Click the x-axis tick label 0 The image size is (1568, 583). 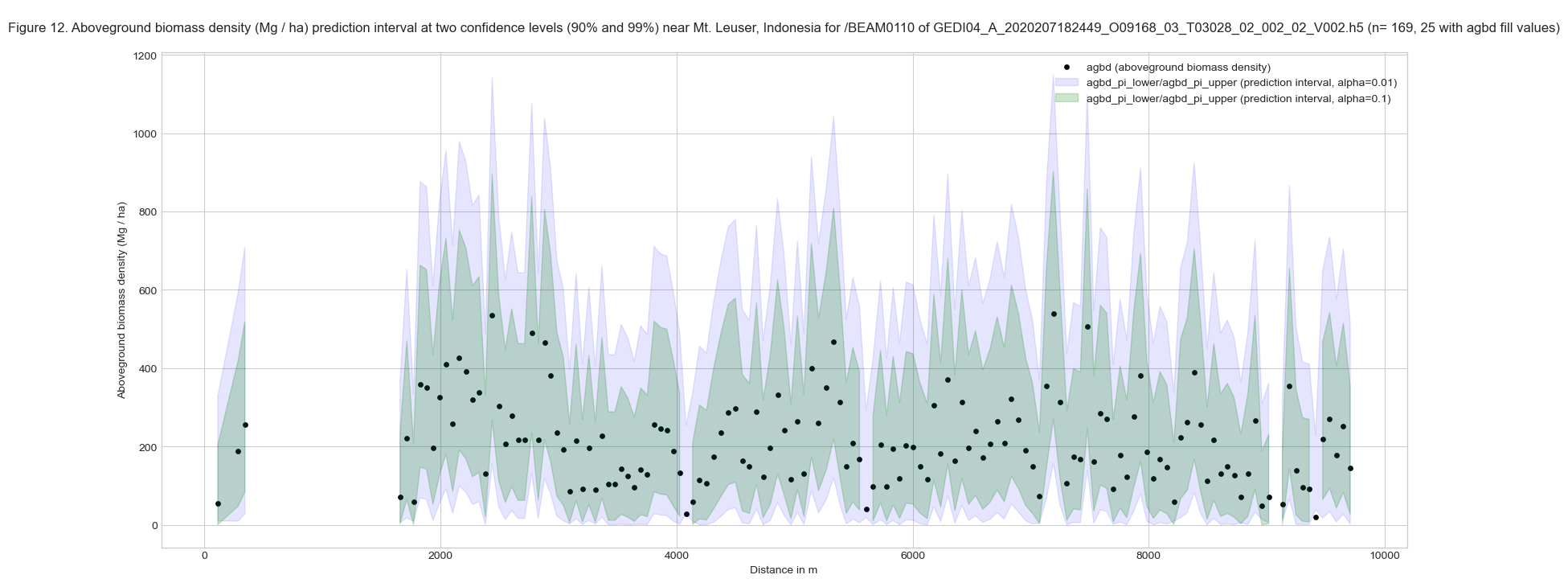[204, 556]
